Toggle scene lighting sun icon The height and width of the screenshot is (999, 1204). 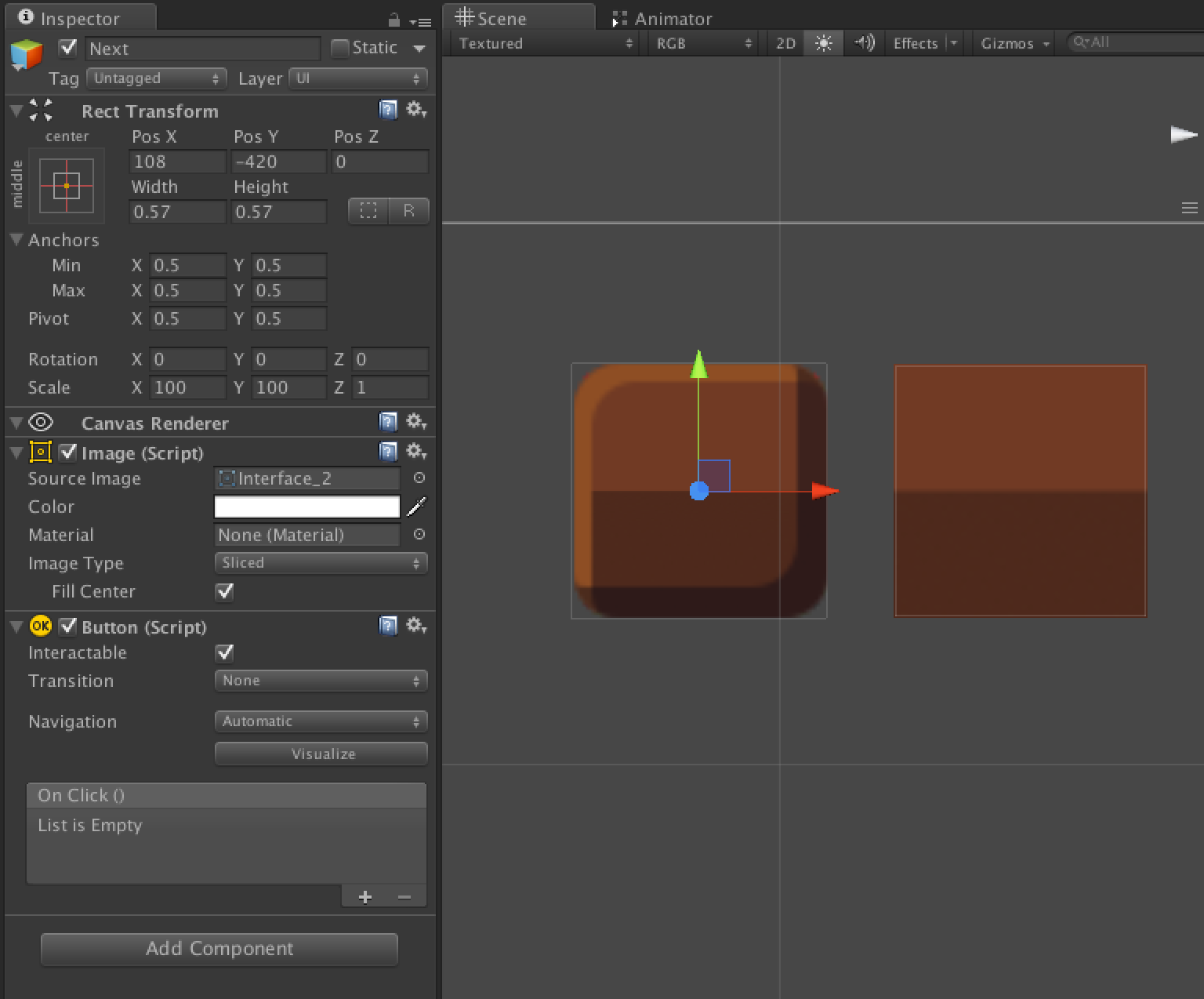click(823, 43)
